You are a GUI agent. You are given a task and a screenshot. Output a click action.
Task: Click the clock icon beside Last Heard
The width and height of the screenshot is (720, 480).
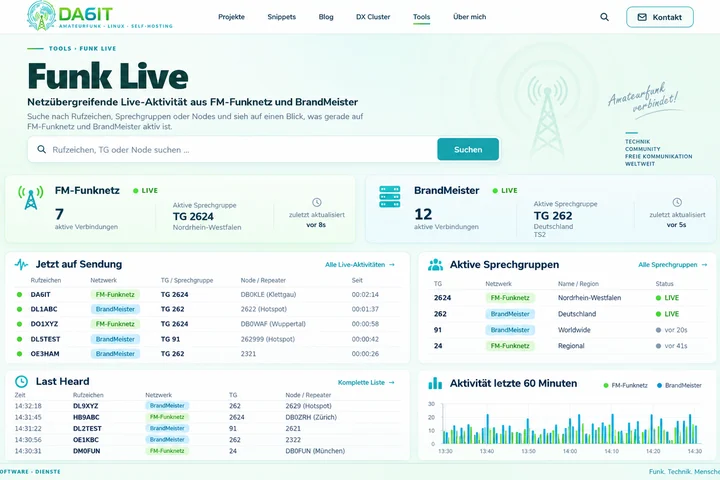(21, 381)
